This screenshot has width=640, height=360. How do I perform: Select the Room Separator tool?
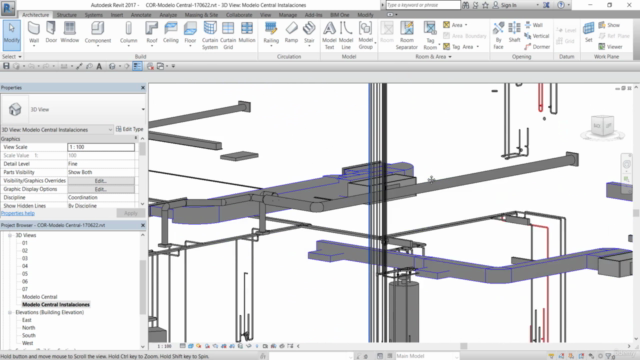pos(407,36)
